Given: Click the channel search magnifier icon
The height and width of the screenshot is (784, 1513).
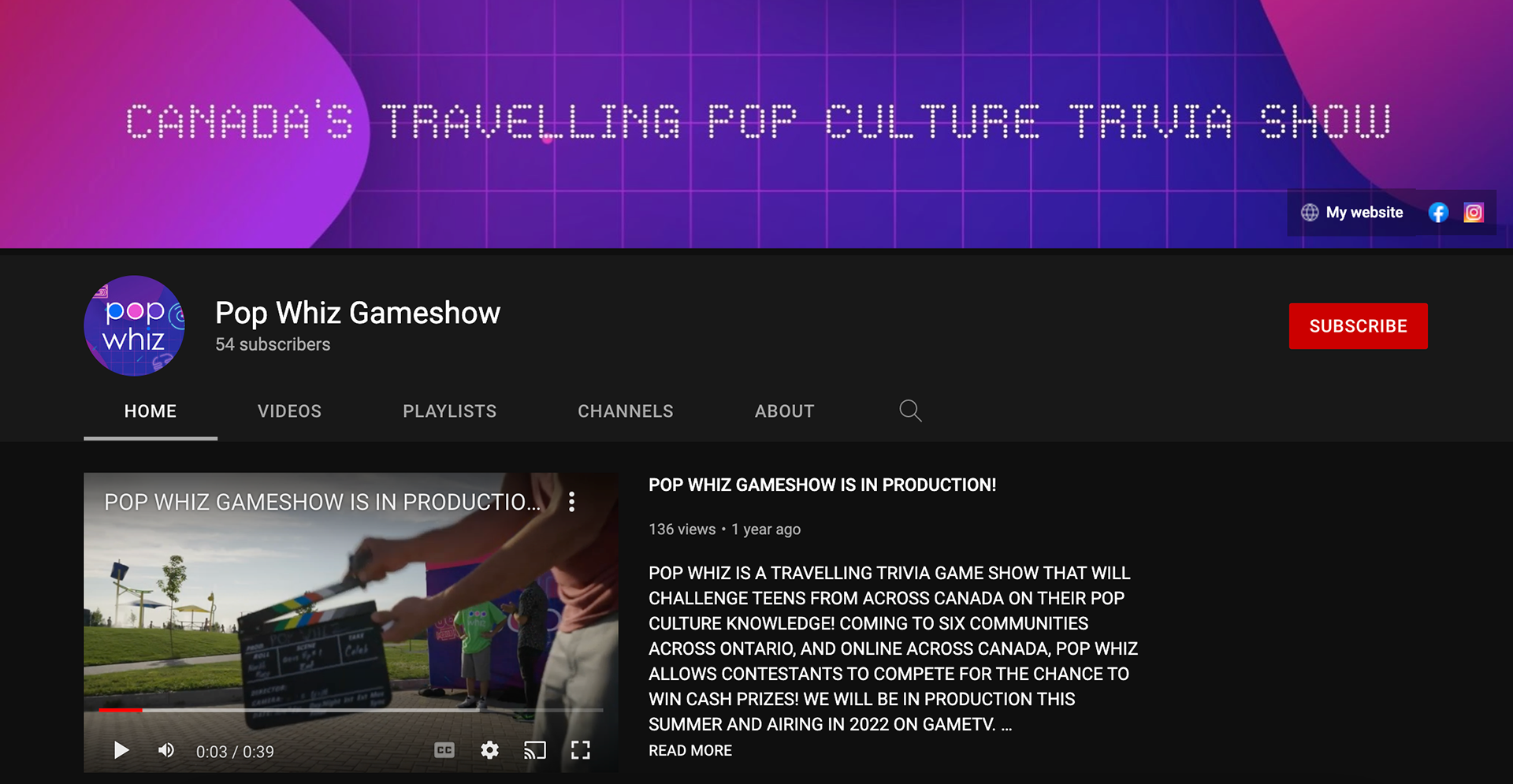Looking at the screenshot, I should point(910,411).
